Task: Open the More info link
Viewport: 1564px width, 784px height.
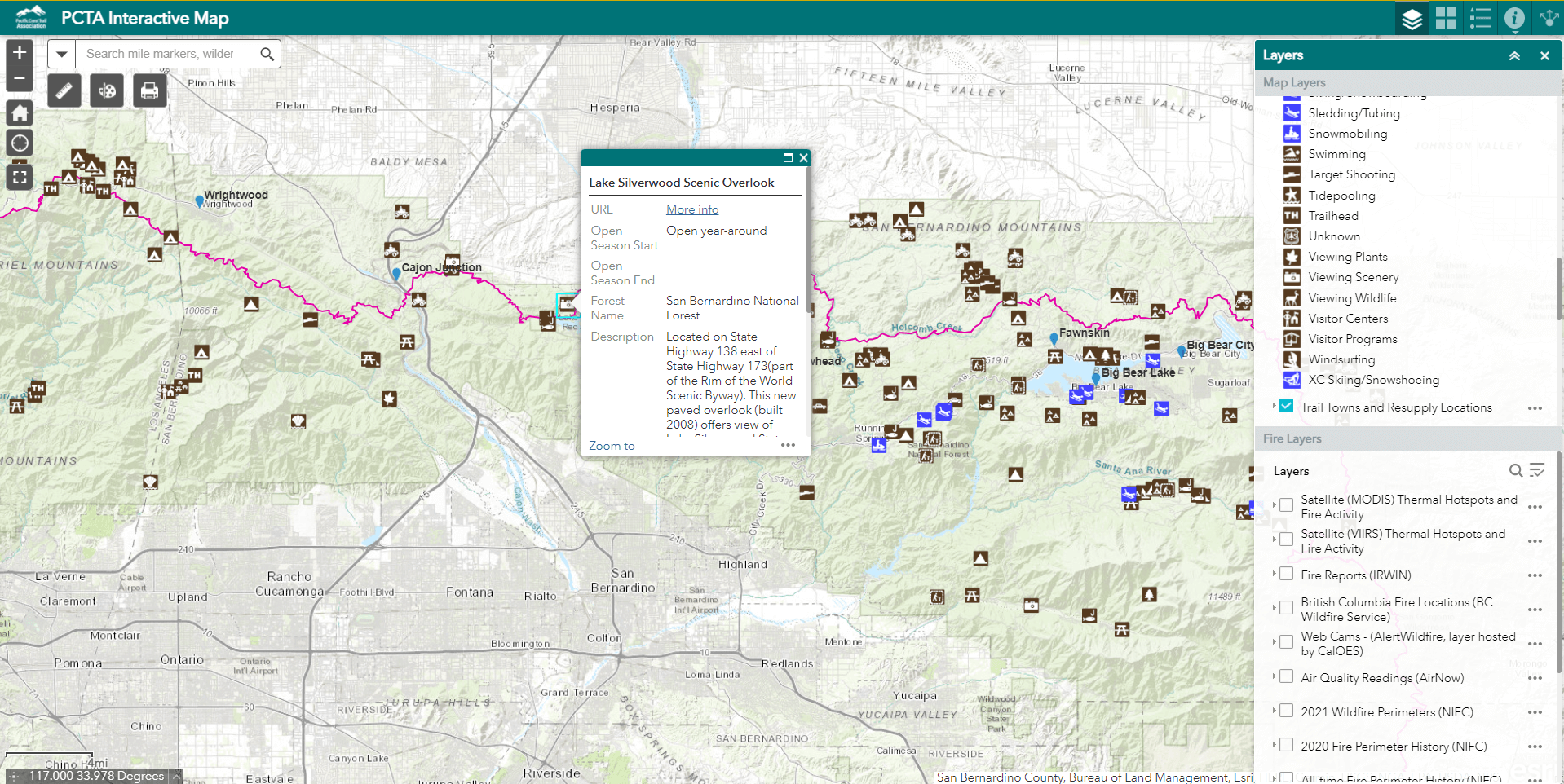Action: (692, 209)
